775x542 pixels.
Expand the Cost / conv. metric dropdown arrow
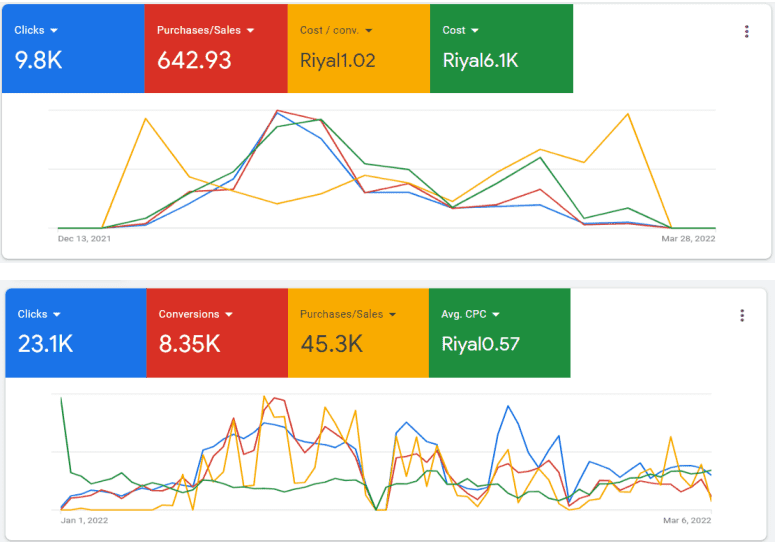tap(369, 31)
